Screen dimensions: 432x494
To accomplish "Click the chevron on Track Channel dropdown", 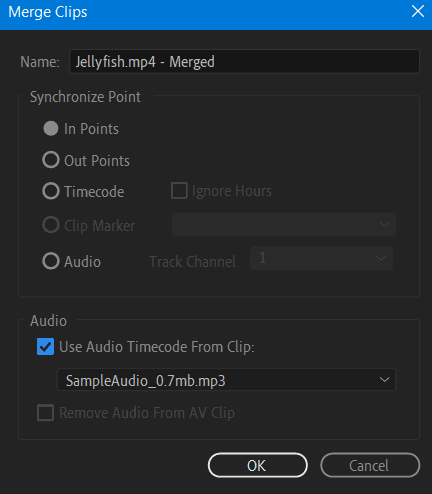I will 381,258.
